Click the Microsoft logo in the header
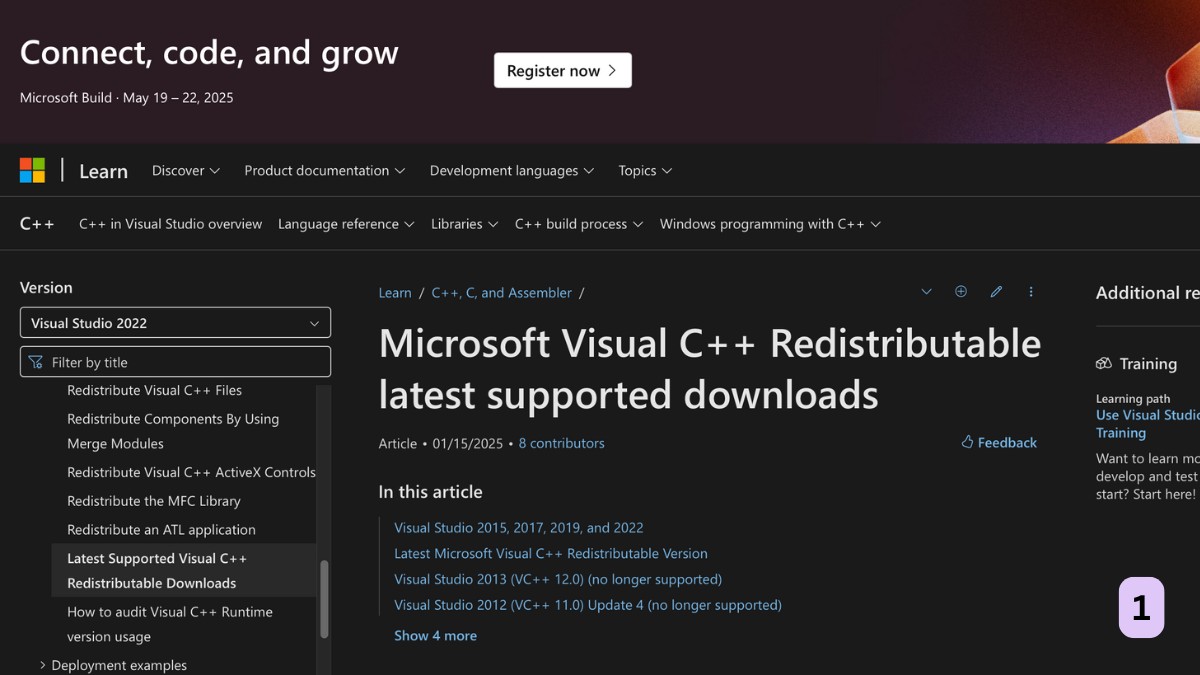The width and height of the screenshot is (1200, 675). [32, 170]
